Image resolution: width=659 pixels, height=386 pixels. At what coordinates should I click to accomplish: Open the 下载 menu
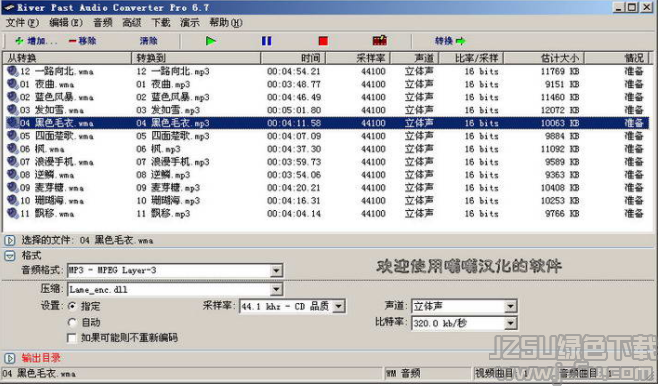click(x=161, y=22)
